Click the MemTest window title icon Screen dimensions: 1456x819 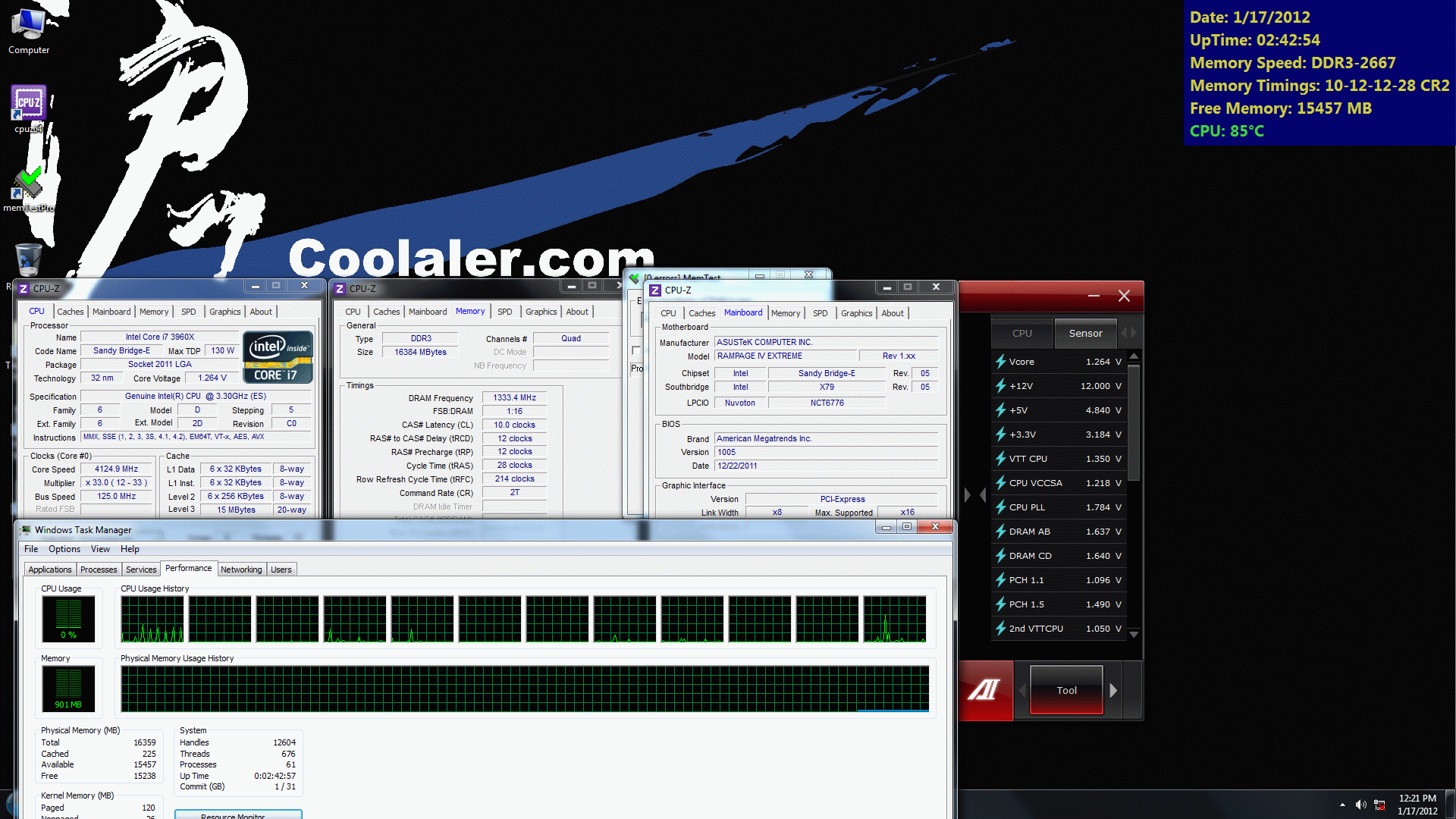coord(635,278)
